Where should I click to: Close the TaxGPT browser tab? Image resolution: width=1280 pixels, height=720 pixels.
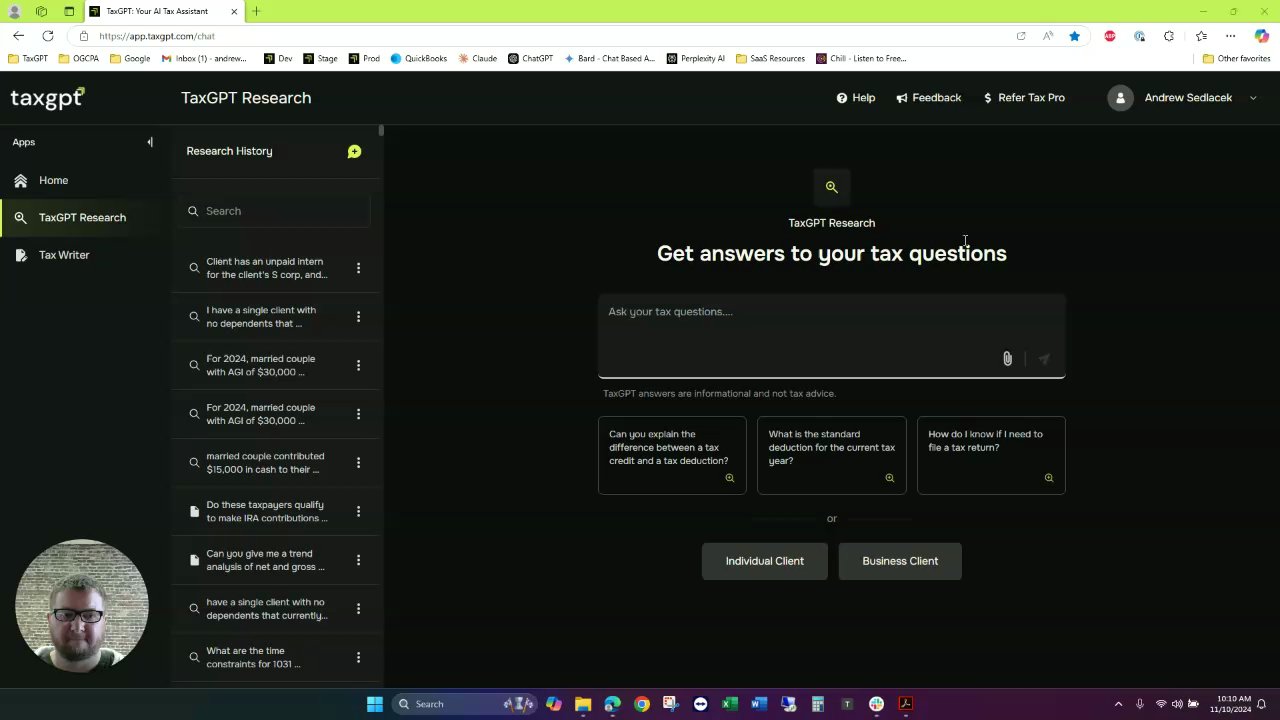tap(234, 11)
